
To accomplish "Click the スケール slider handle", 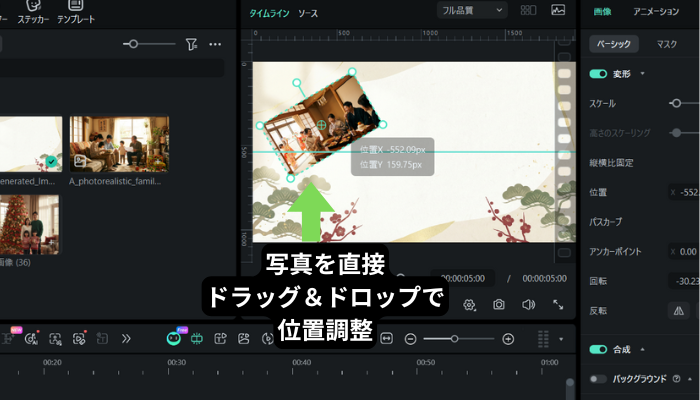I will 676,103.
